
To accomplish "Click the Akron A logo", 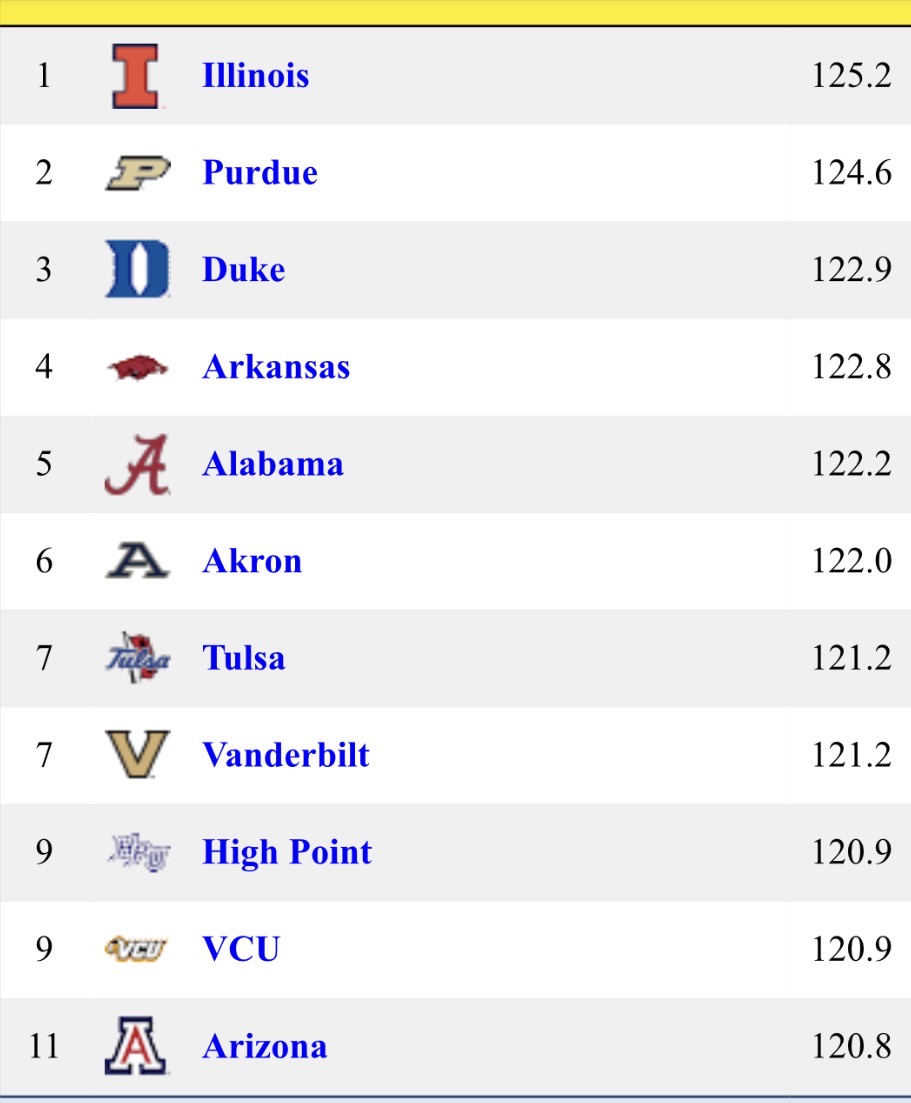I will (x=137, y=561).
